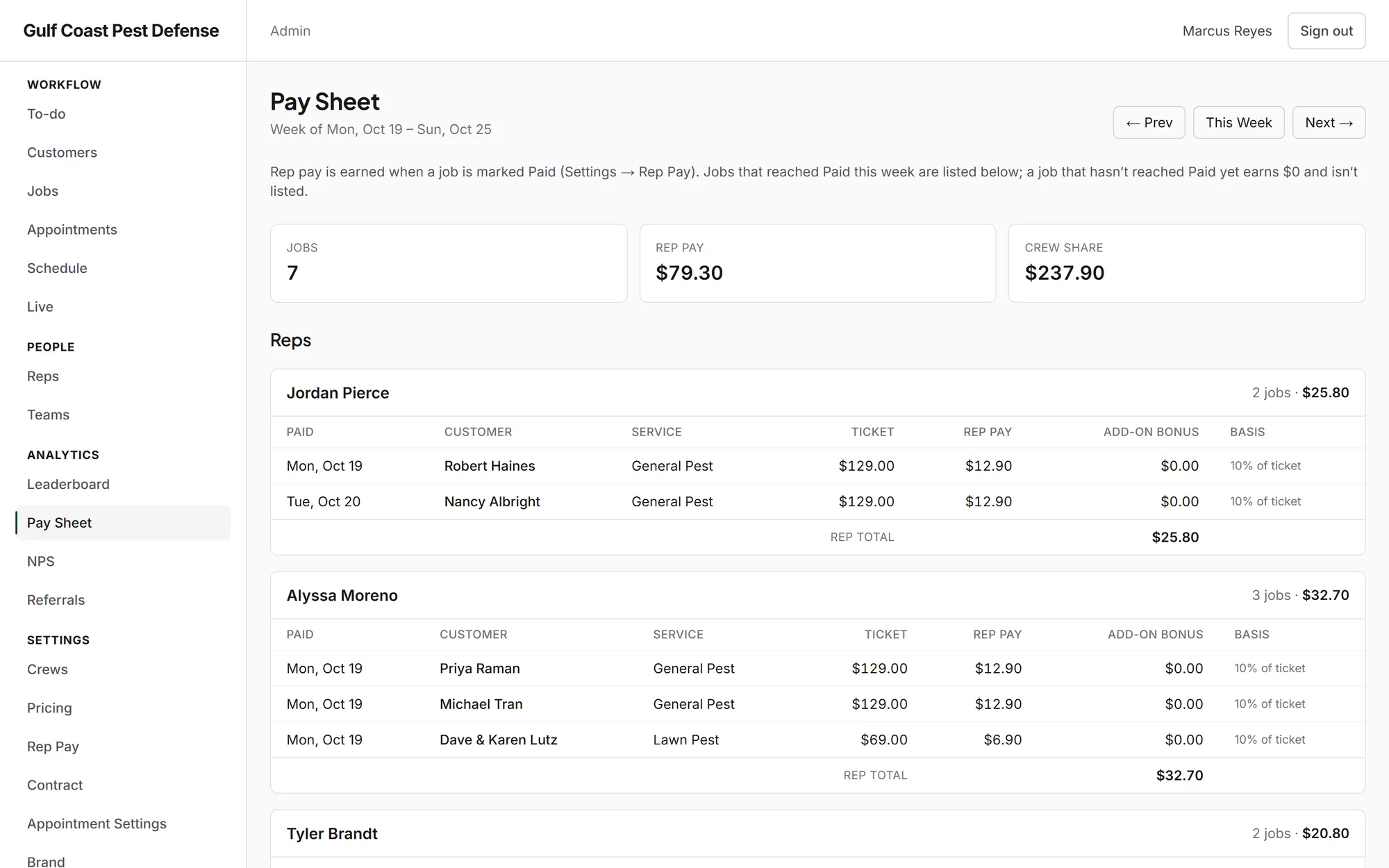Screen dimensions: 1389x868
Task: Click the Reps section heading
Action: pos(290,340)
